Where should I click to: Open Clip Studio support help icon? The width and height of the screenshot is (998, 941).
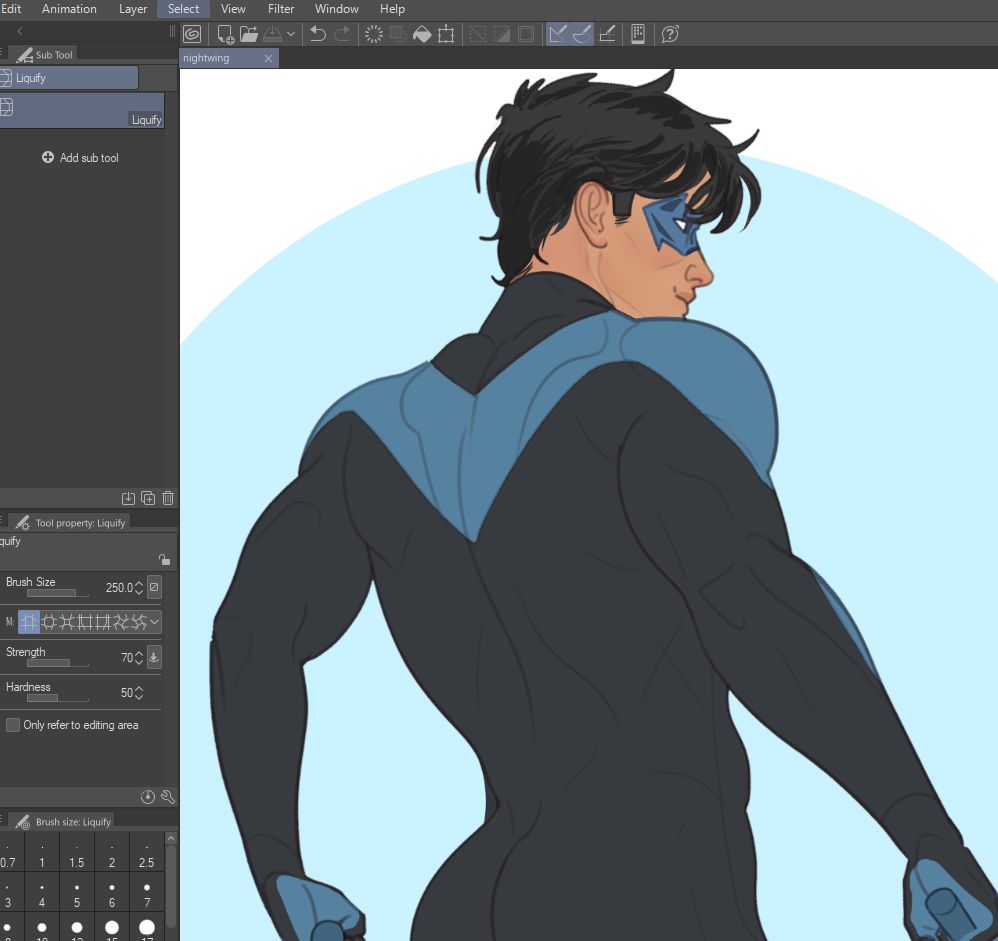[x=670, y=34]
